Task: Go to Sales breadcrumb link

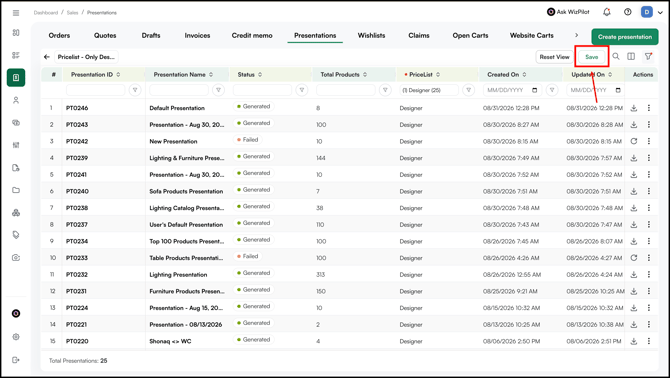Action: pos(72,13)
